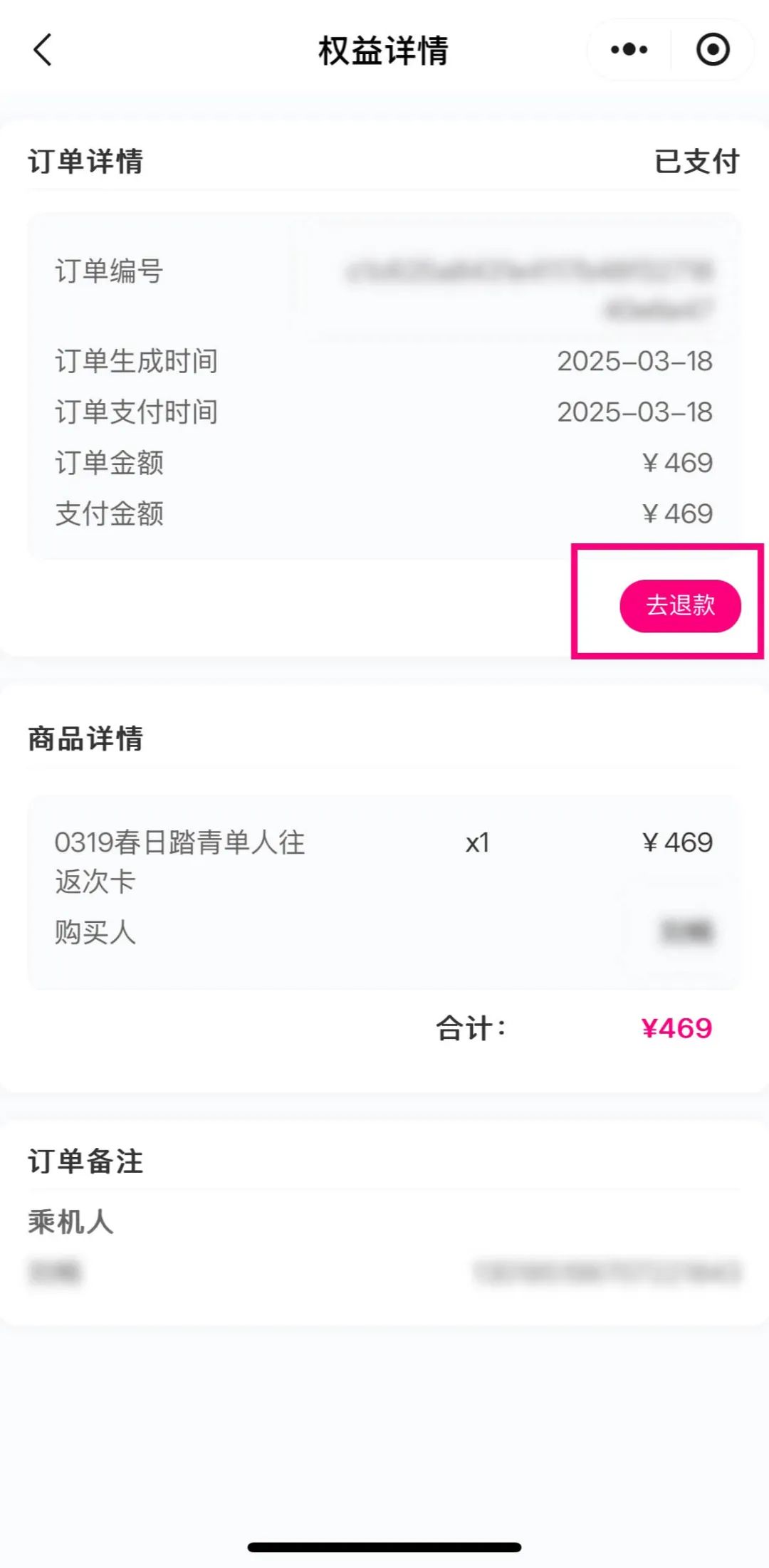Tap the x1 quantity indicator
The height and width of the screenshot is (1568, 769).
(x=477, y=843)
